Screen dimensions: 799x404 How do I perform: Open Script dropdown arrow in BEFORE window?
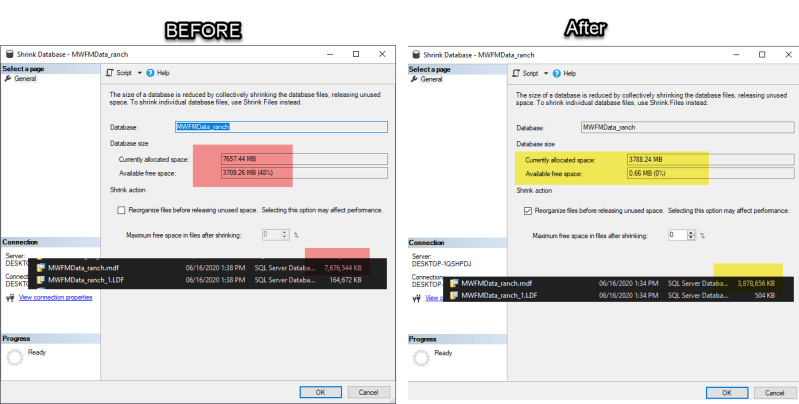[x=140, y=73]
